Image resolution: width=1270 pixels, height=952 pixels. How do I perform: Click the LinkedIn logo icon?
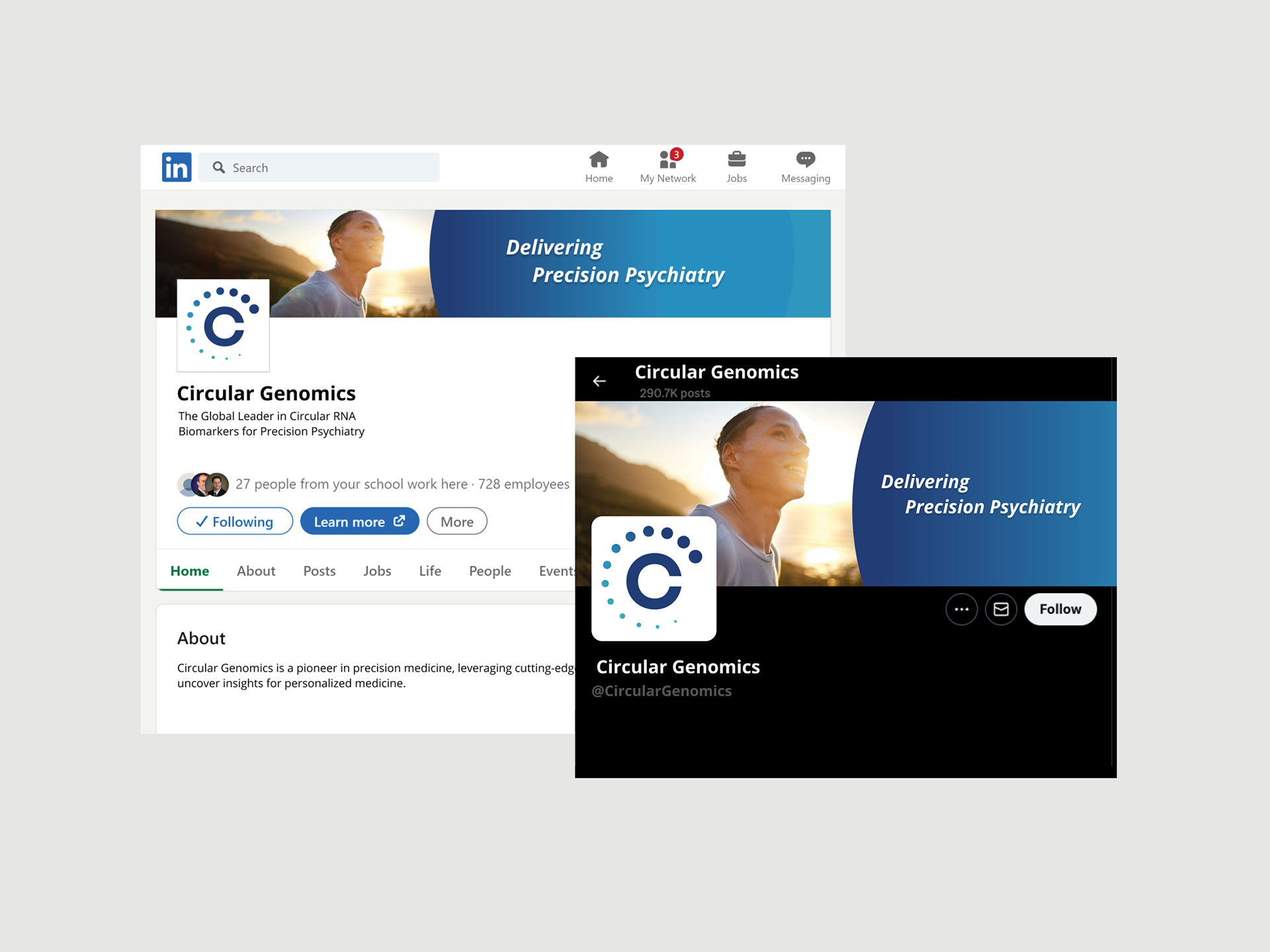177,167
